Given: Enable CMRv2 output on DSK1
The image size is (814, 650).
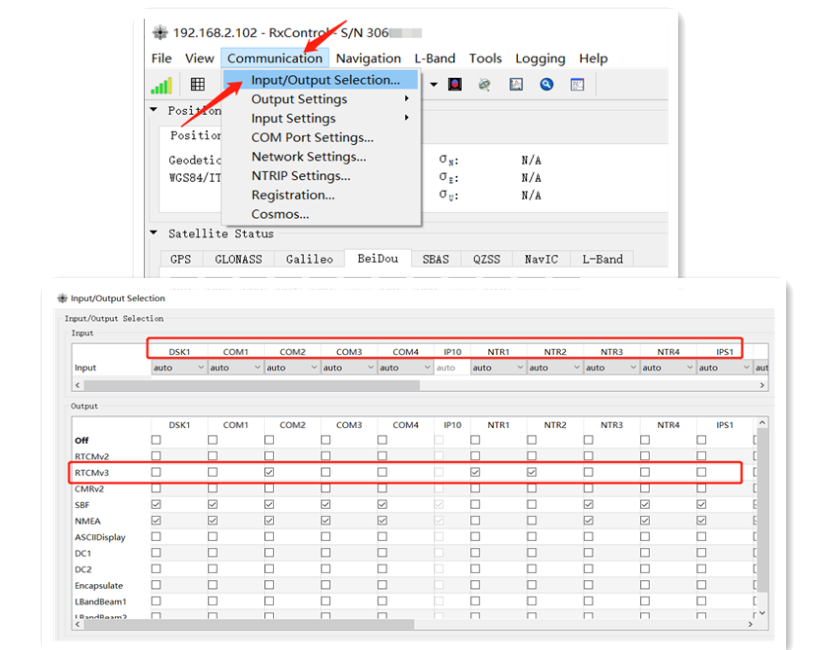Looking at the screenshot, I should (156, 488).
